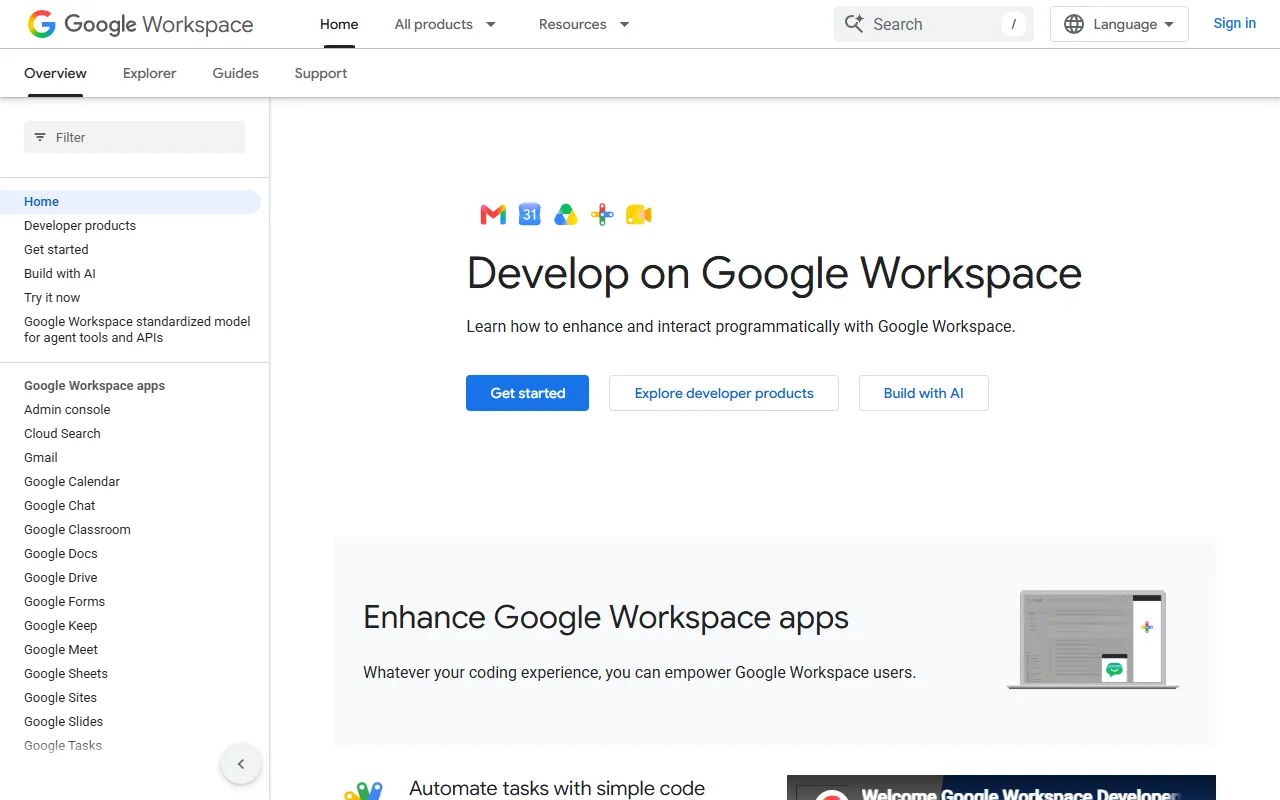Image resolution: width=1280 pixels, height=800 pixels.
Task: Click the Gmail icon above the heading
Action: 493,214
